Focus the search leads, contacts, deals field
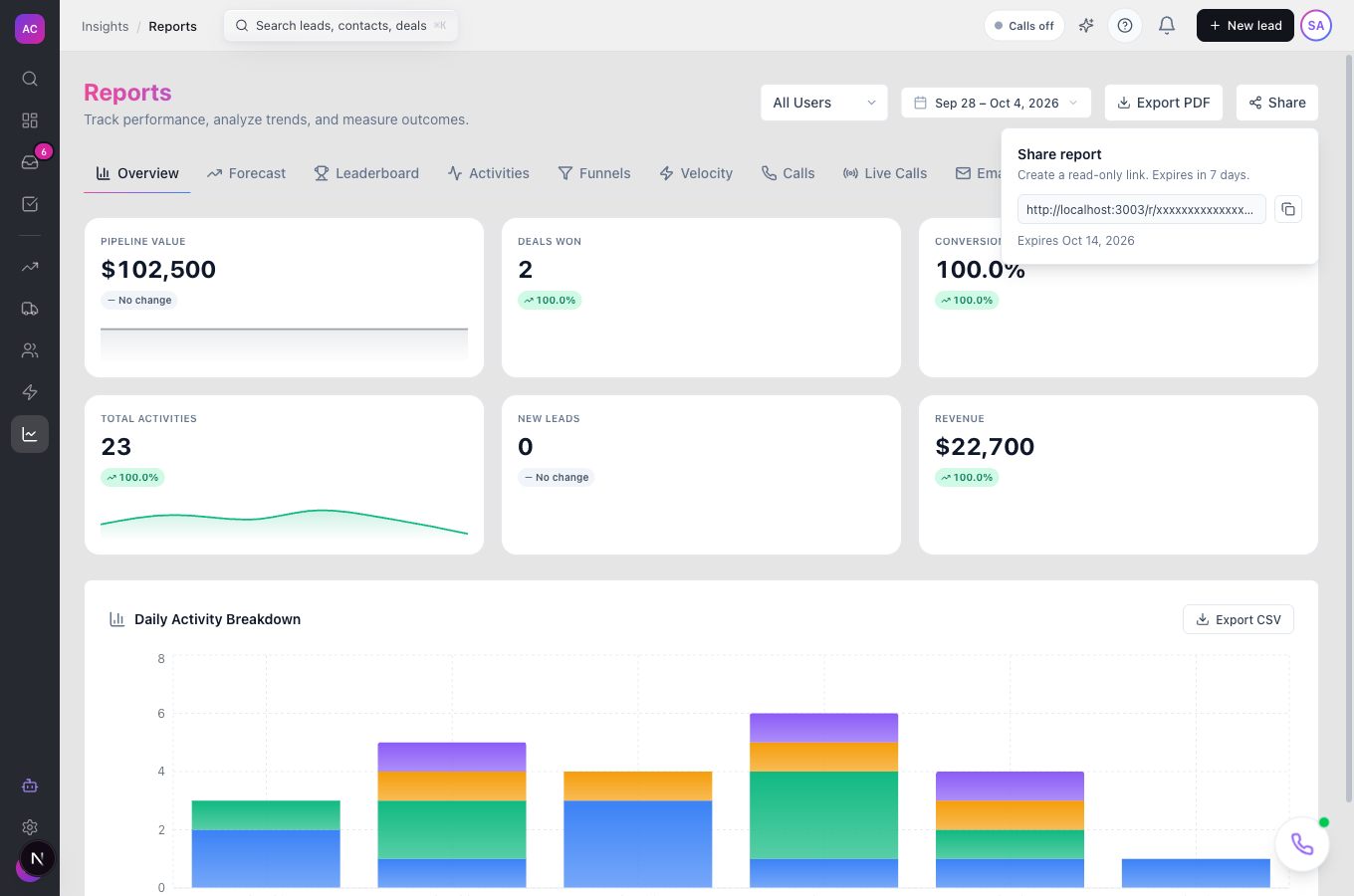The width and height of the screenshot is (1354, 896). pyautogui.click(x=341, y=26)
